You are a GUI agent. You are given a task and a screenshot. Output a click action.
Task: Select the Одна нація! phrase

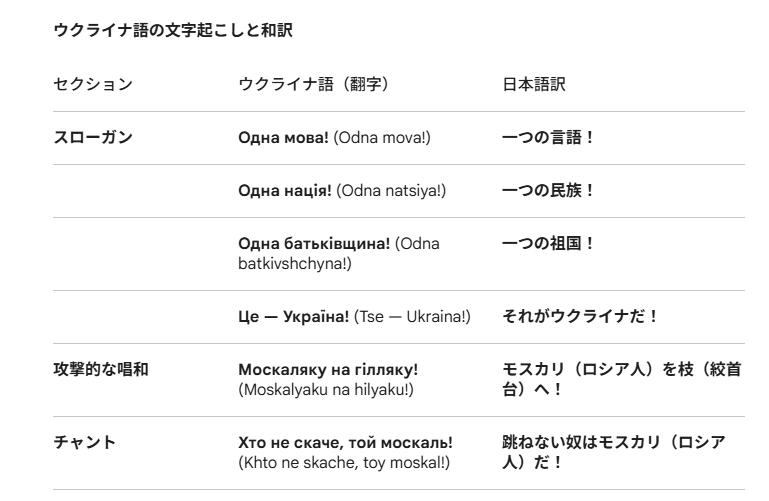[284, 190]
